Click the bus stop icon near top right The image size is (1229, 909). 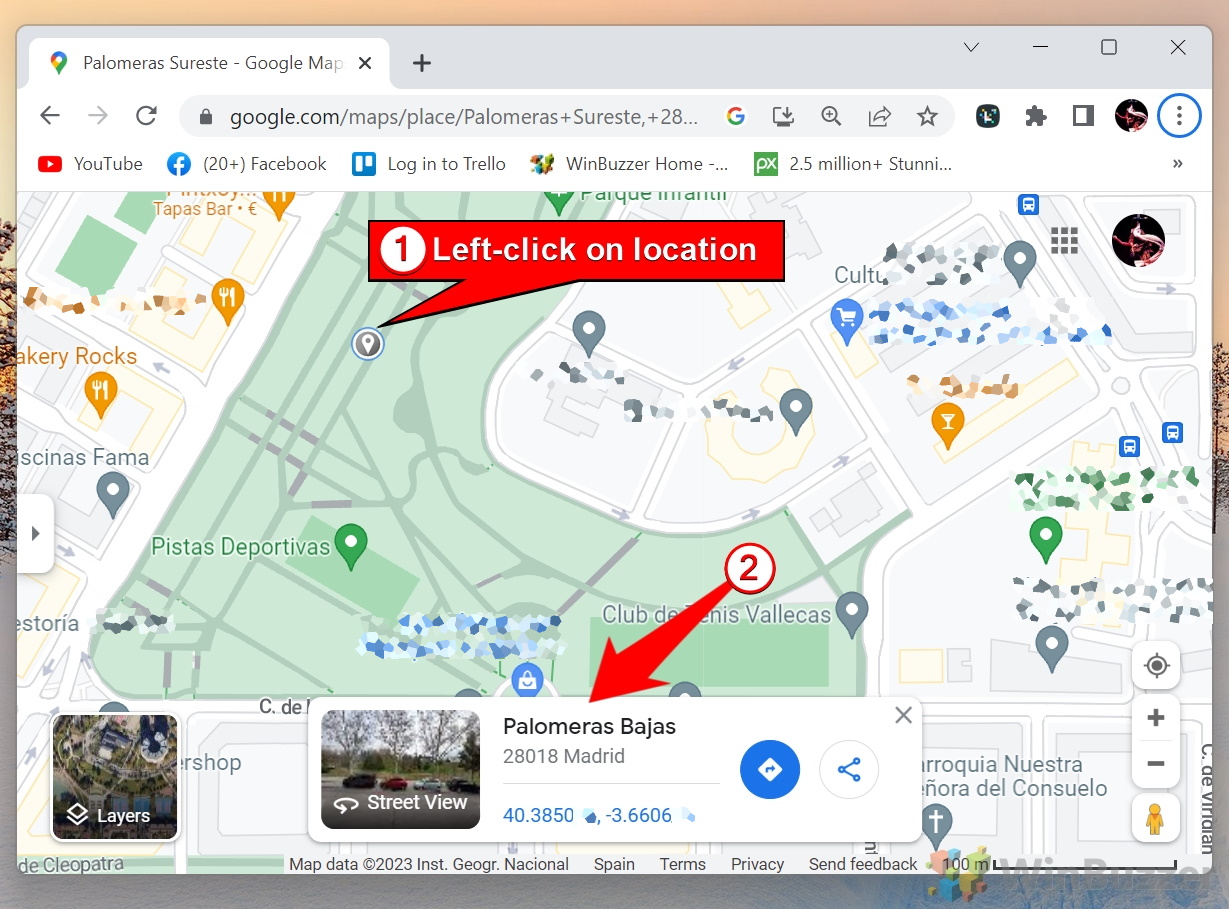click(x=1027, y=204)
